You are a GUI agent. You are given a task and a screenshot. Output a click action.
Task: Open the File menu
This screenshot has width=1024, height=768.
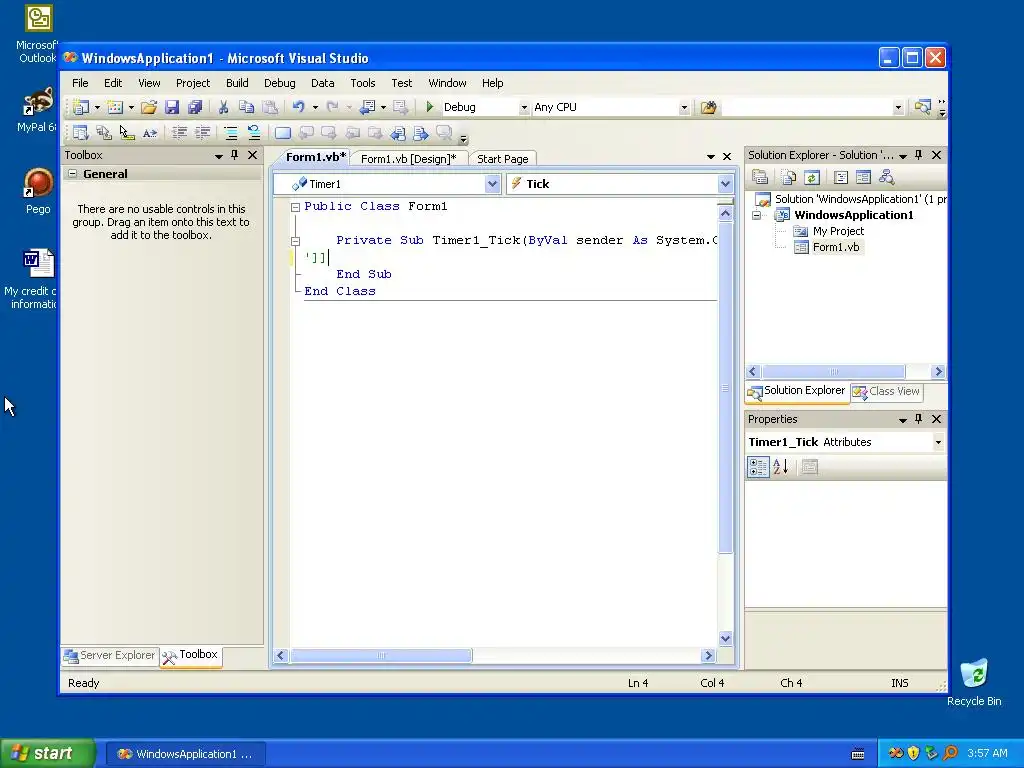80,83
